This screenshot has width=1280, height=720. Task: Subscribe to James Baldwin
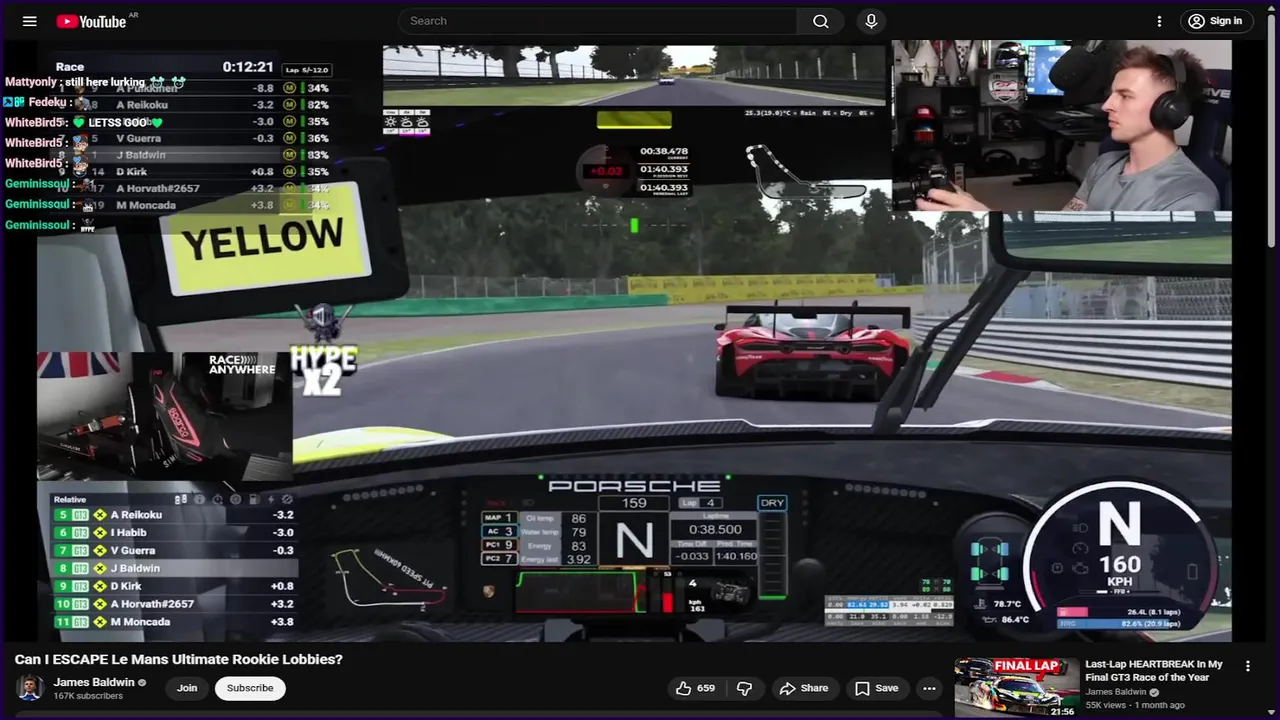pos(250,688)
